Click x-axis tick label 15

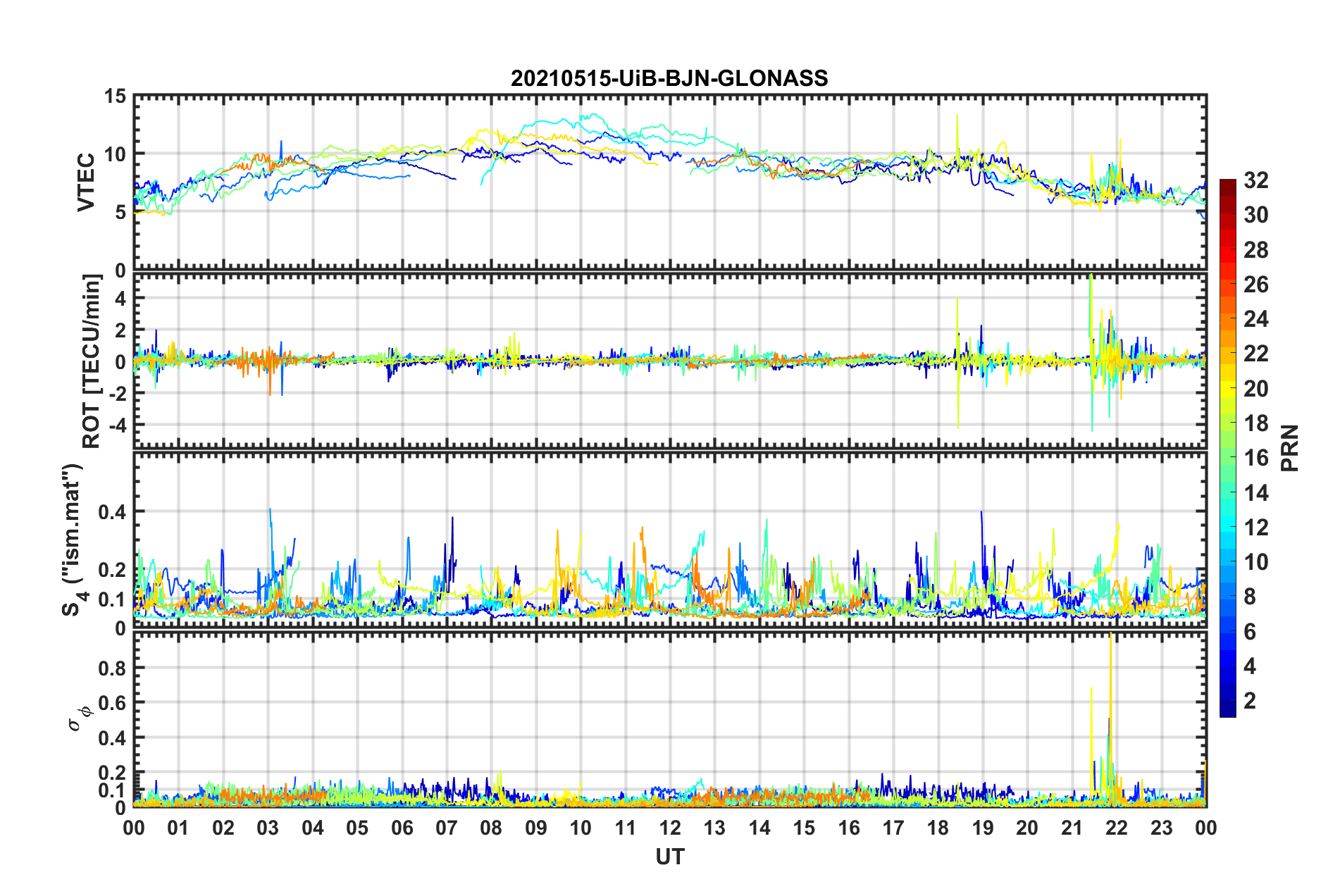click(x=804, y=828)
